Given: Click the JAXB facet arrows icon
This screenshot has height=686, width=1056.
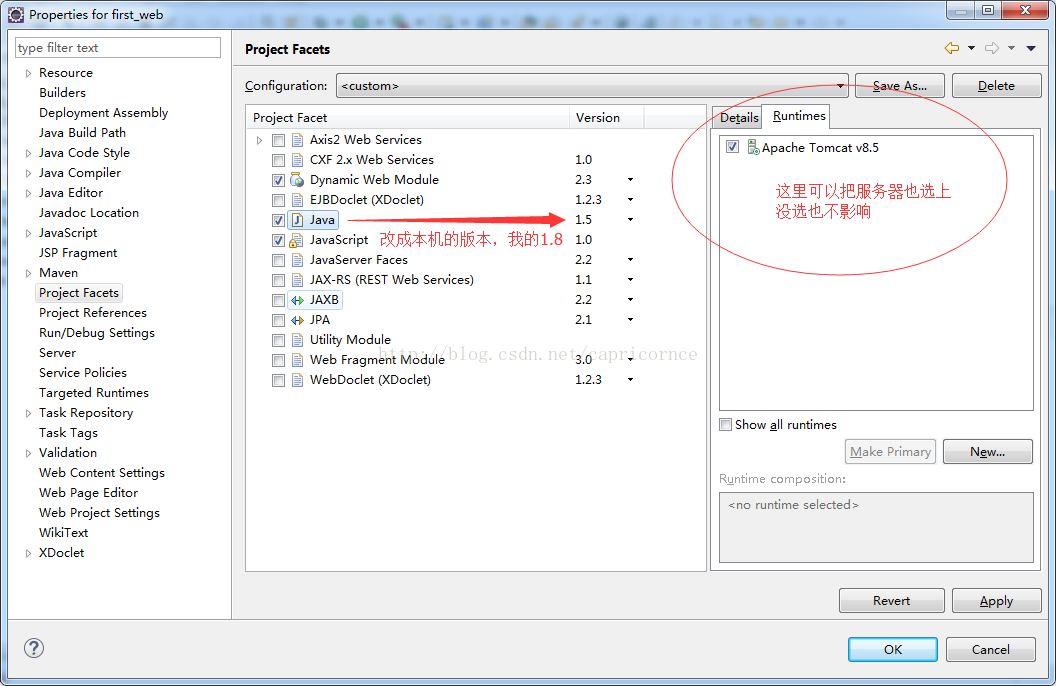Looking at the screenshot, I should [297, 300].
